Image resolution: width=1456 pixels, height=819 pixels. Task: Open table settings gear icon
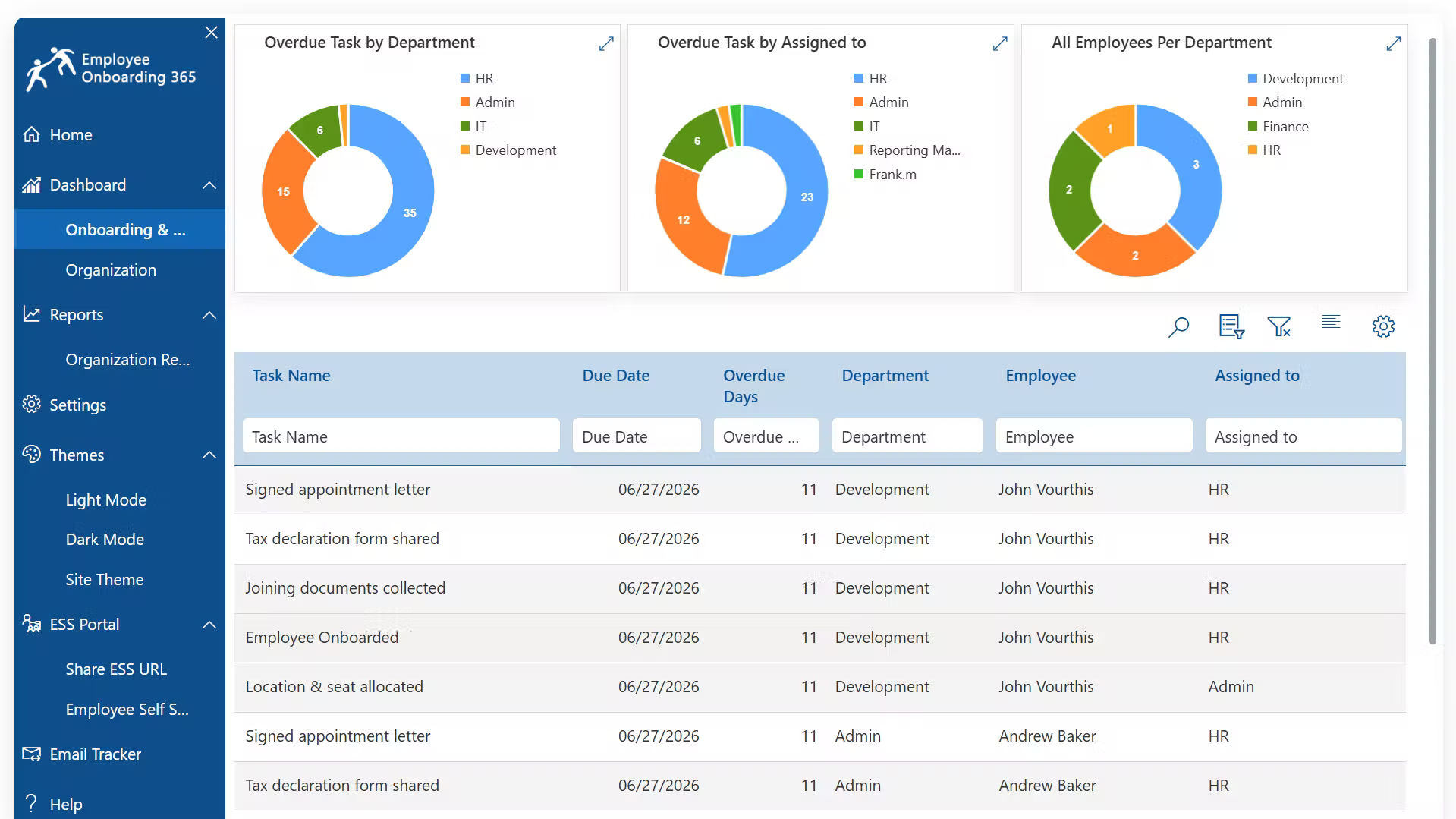click(1383, 326)
